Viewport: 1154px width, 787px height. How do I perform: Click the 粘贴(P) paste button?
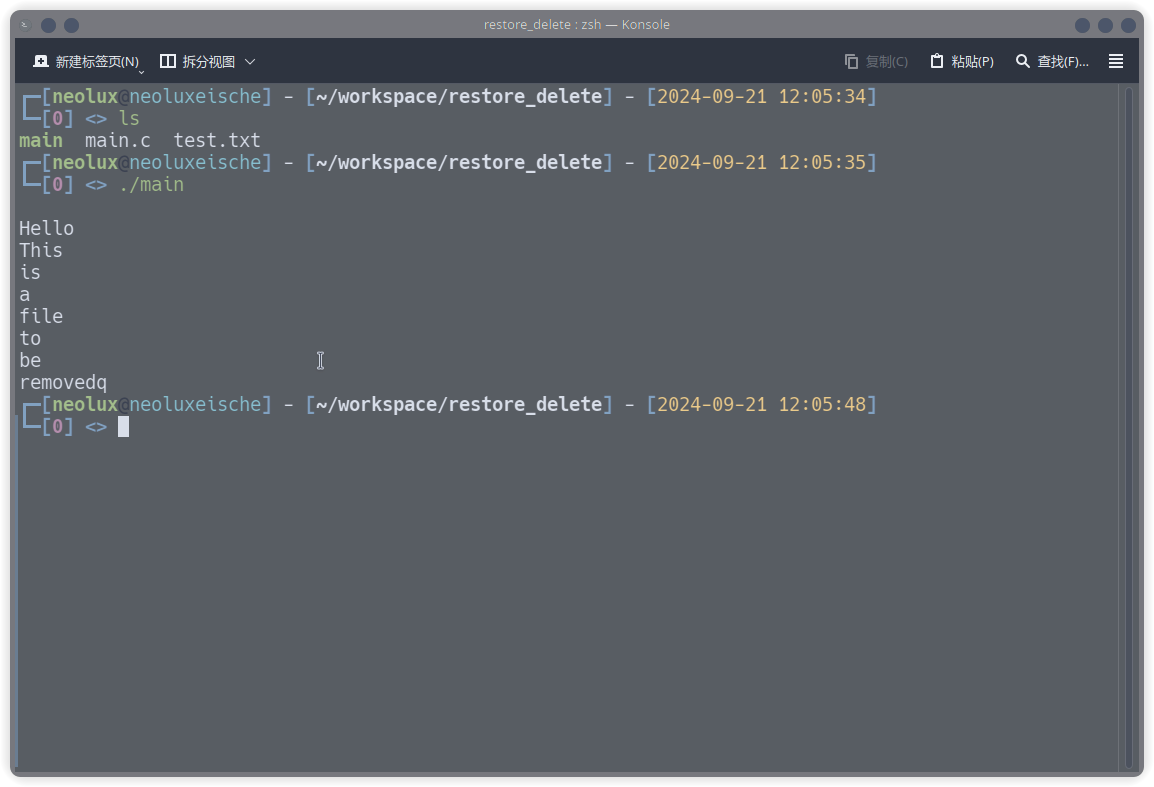tap(962, 62)
